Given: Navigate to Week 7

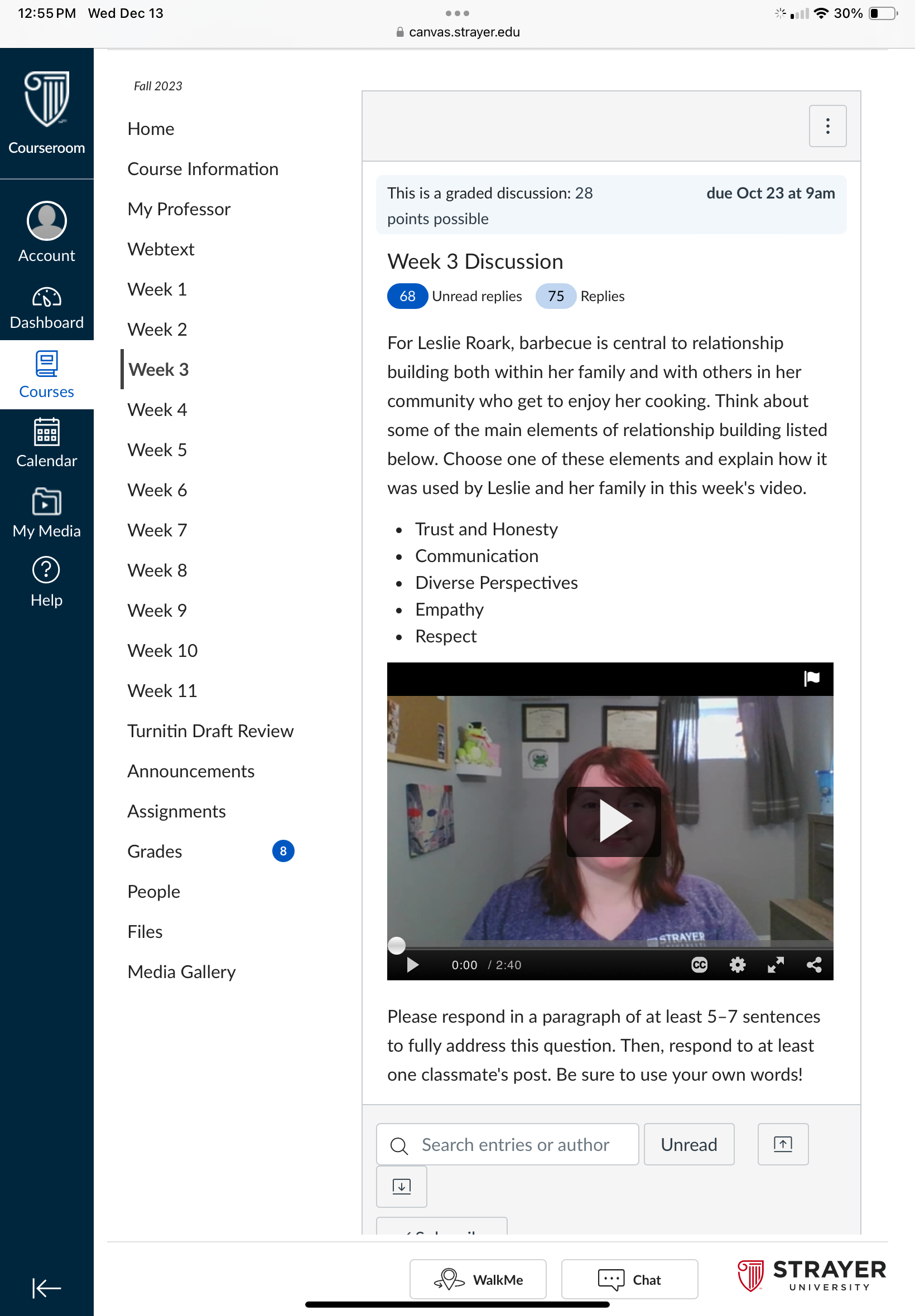Looking at the screenshot, I should 158,530.
